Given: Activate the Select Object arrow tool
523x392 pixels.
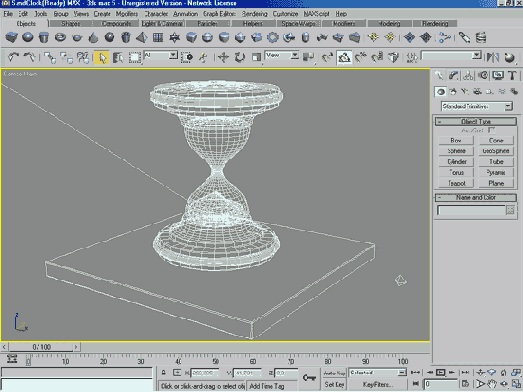Looking at the screenshot, I should (x=101, y=57).
